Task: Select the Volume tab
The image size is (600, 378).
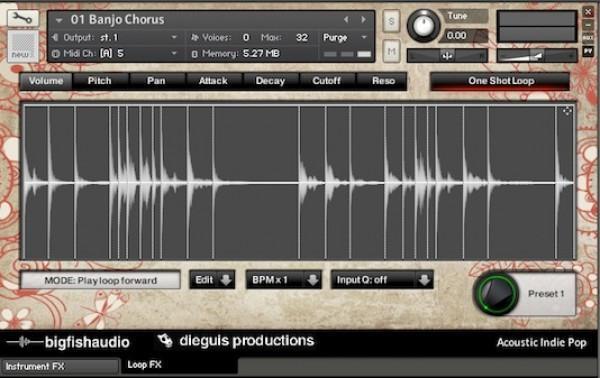Action: point(46,81)
